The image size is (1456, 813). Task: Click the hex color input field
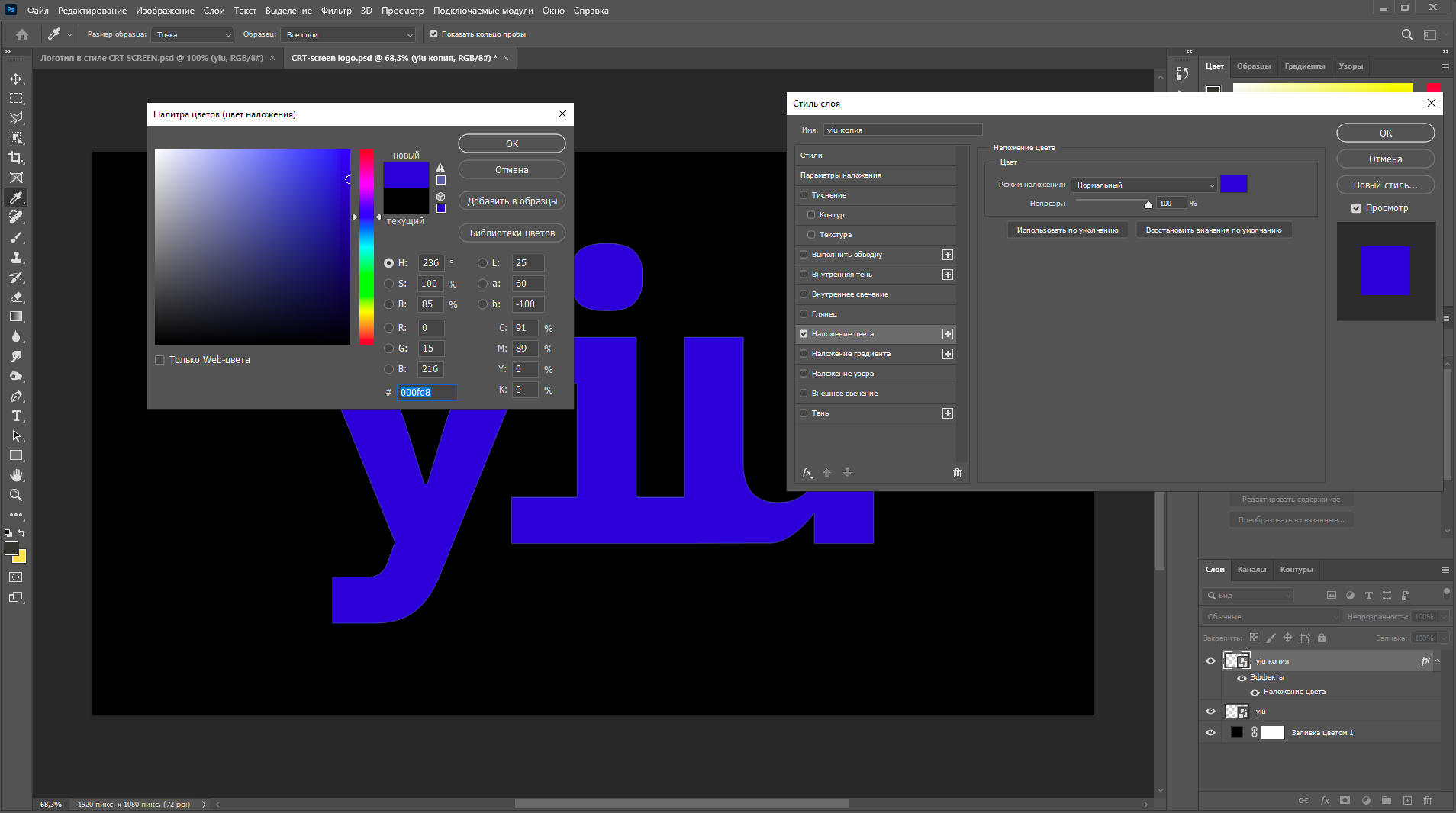click(427, 392)
